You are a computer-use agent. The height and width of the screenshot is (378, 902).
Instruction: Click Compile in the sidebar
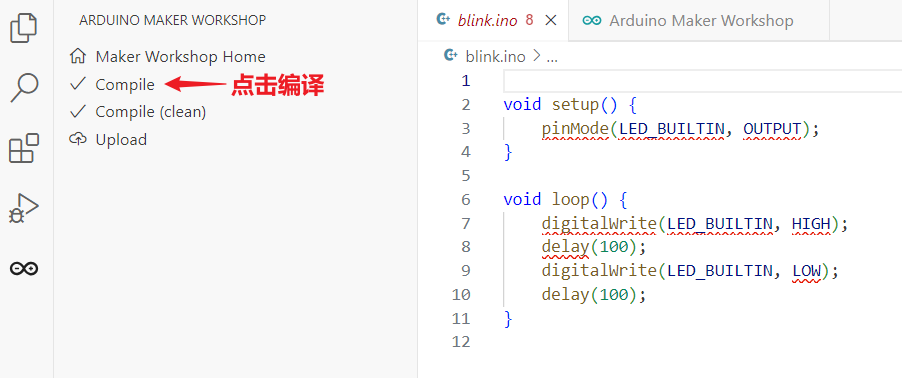click(x=125, y=85)
